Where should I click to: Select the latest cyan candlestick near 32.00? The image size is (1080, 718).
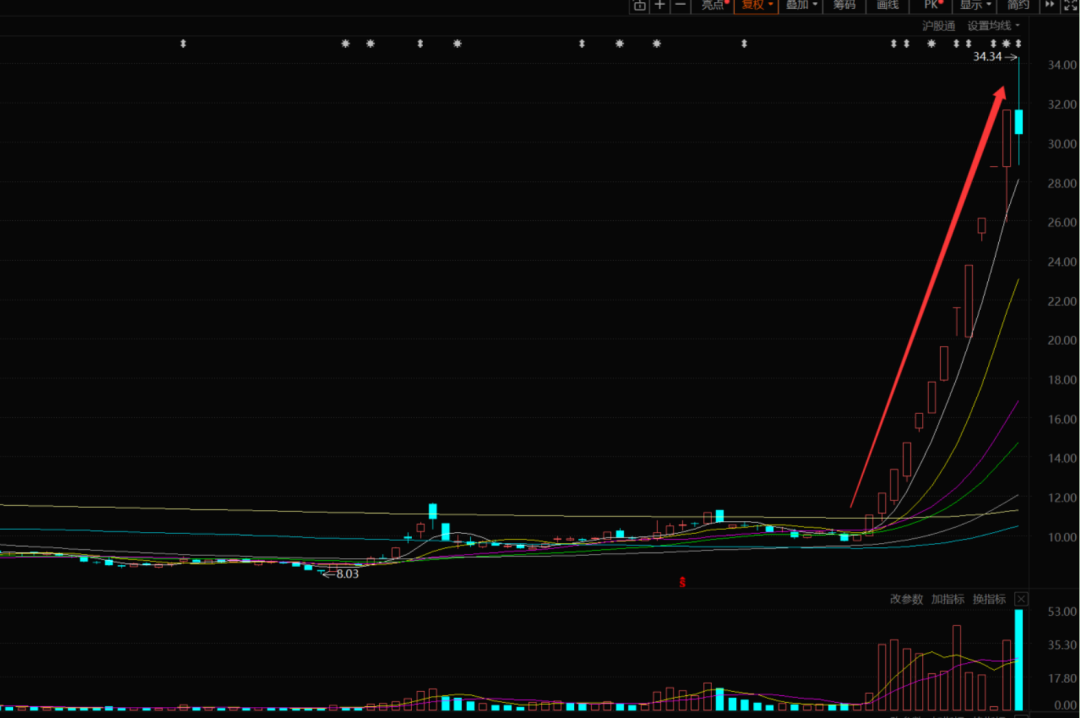point(1019,121)
